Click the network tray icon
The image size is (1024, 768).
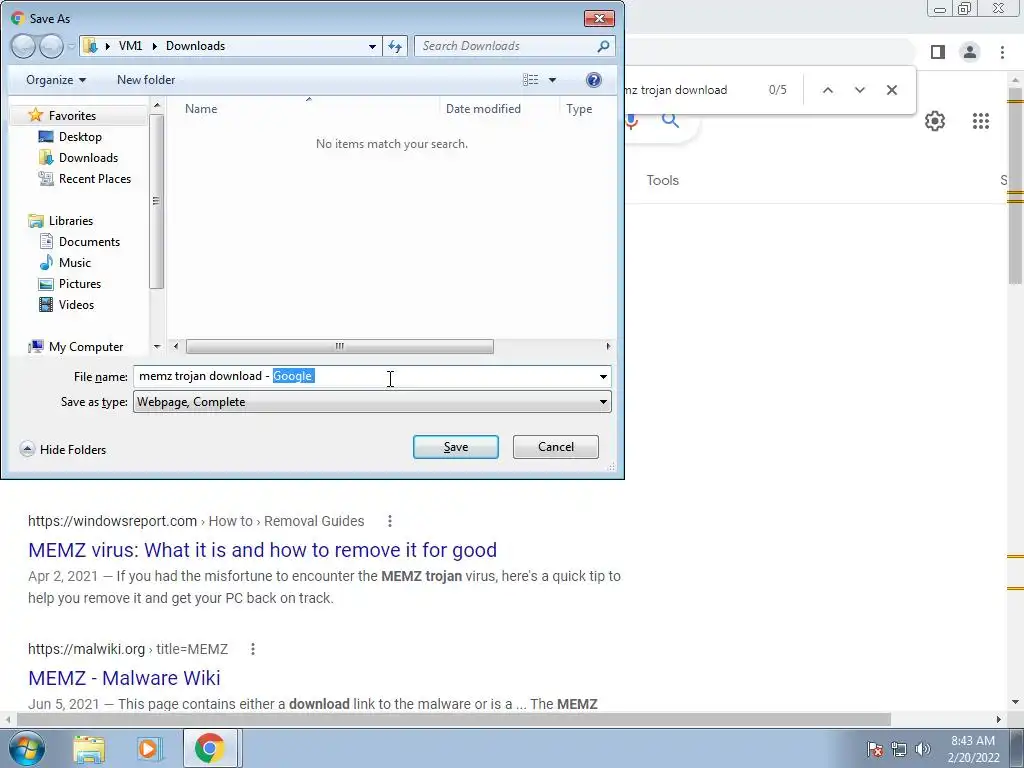pos(899,749)
